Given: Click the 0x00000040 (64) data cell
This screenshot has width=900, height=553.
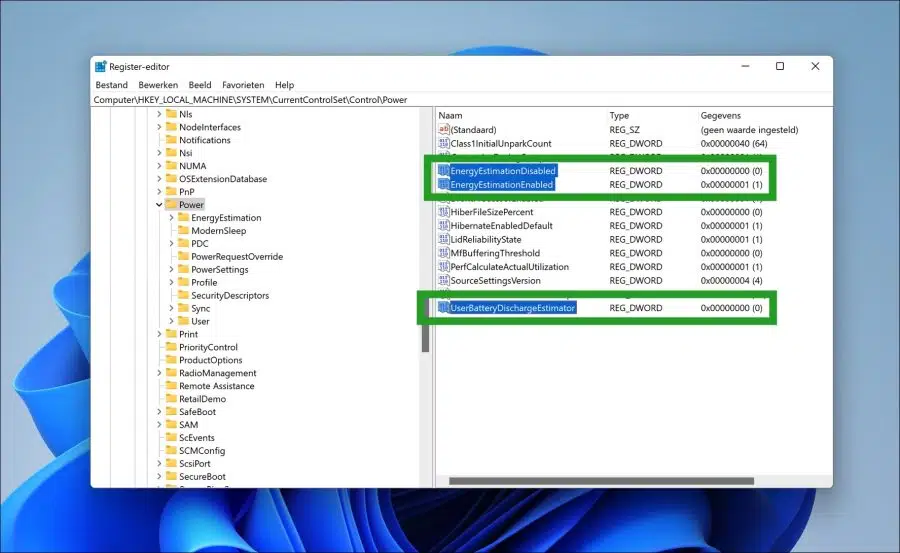Looking at the screenshot, I should click(x=734, y=144).
